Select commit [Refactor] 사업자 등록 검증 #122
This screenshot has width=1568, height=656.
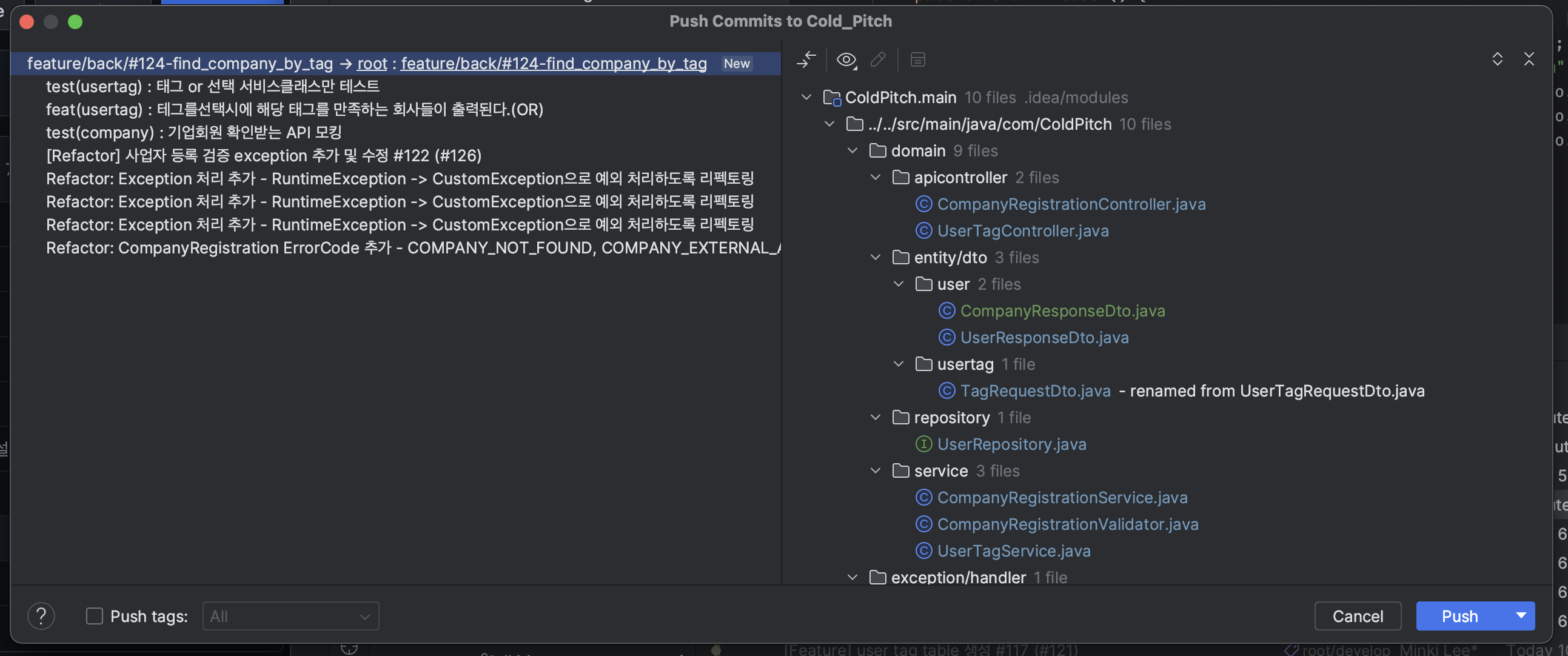point(264,156)
